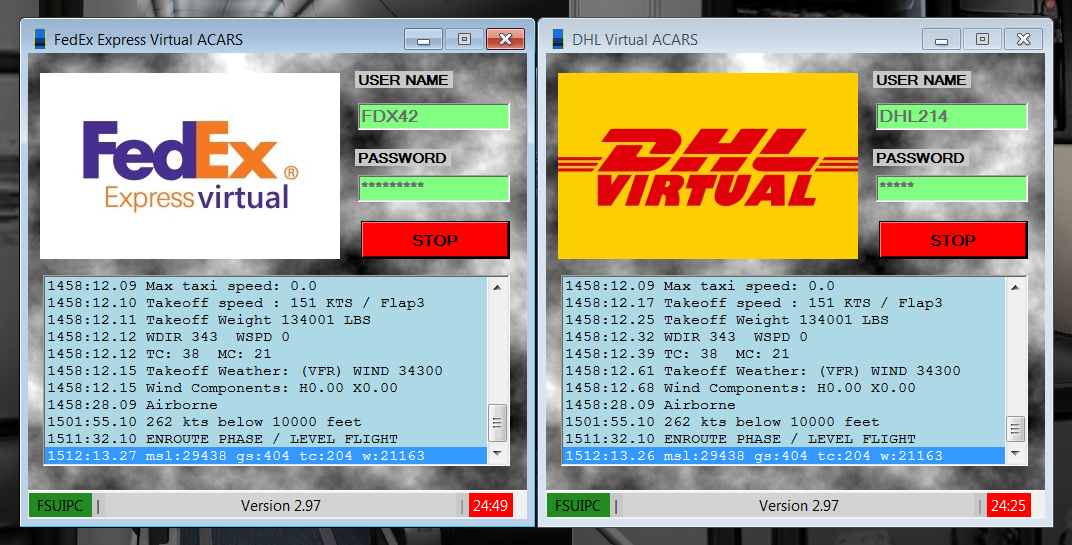1072x545 pixels.
Task: Minimize the FedEx Express Virtual ACARS window
Action: [x=423, y=40]
